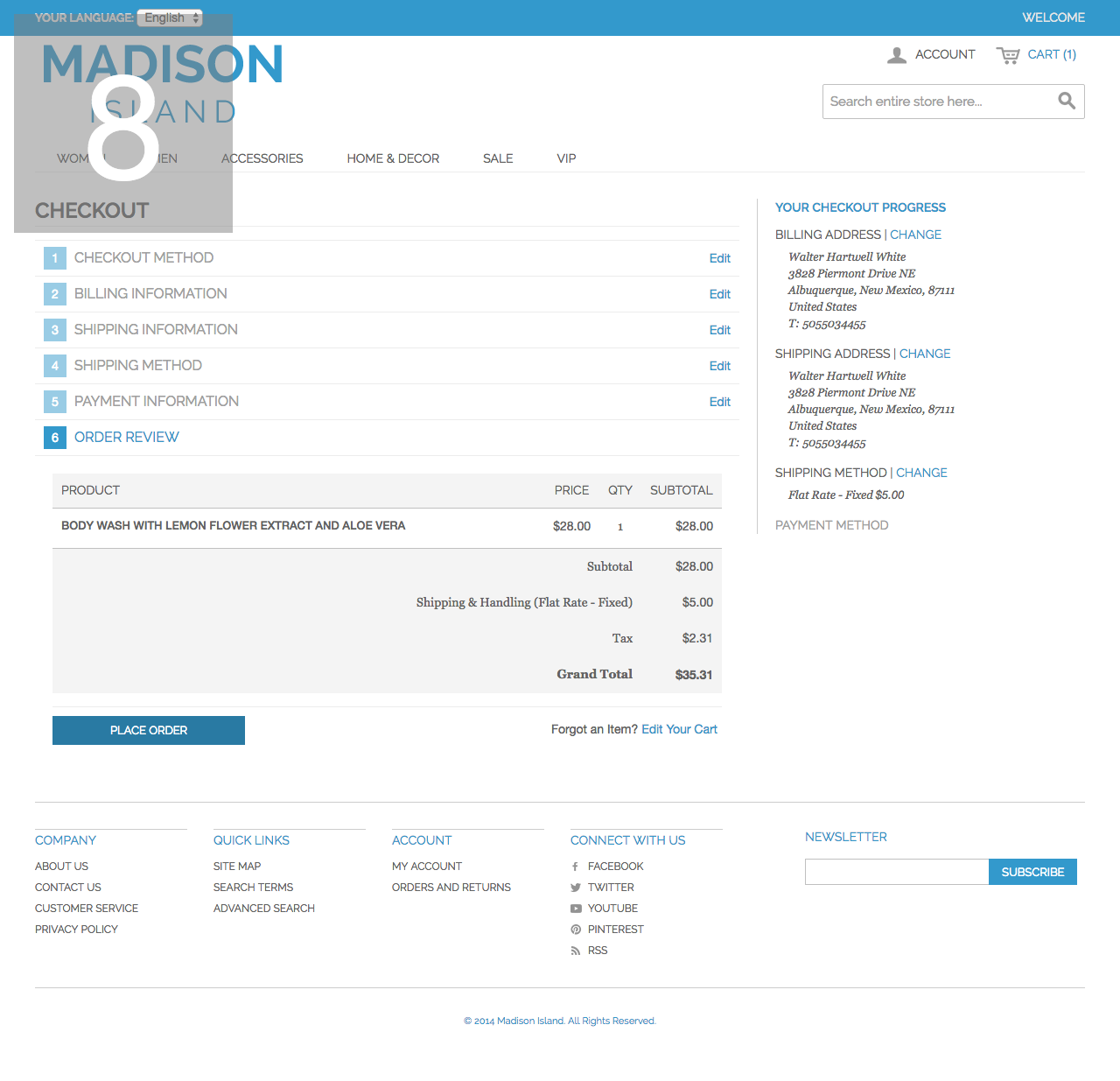The width and height of the screenshot is (1120, 1081).
Task: Edit the Shipping Method step
Action: click(719, 366)
